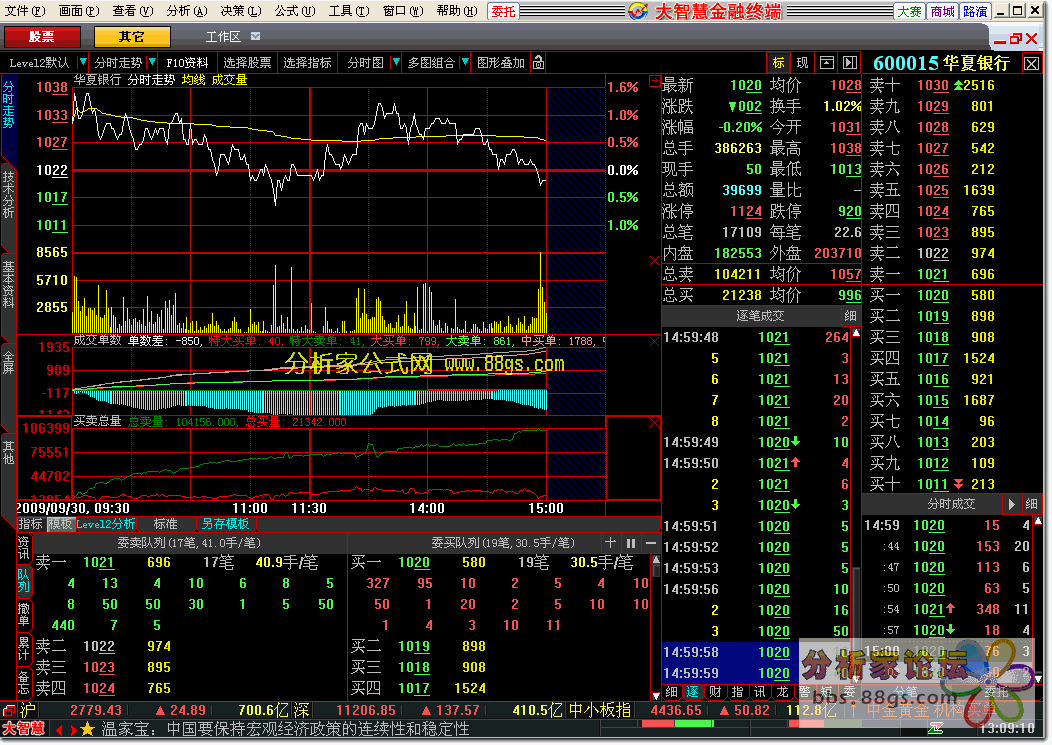1052x745 pixels.
Task: Open the 多图组合 dropdown arrow
Action: pos(464,62)
